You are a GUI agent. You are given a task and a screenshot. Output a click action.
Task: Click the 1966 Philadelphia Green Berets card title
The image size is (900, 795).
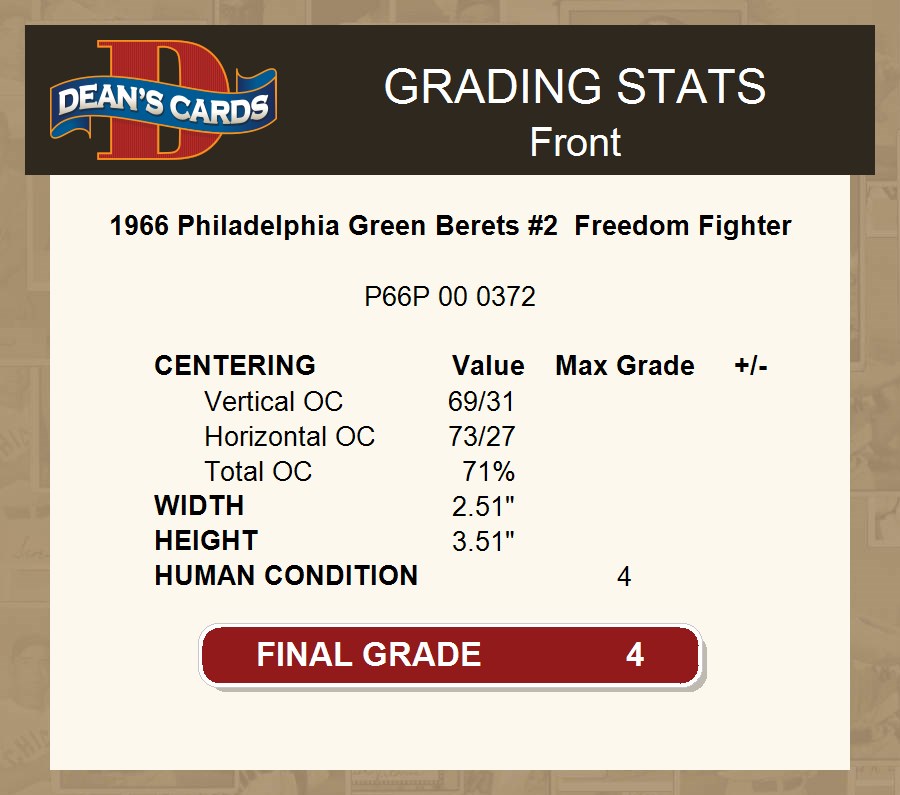(450, 226)
